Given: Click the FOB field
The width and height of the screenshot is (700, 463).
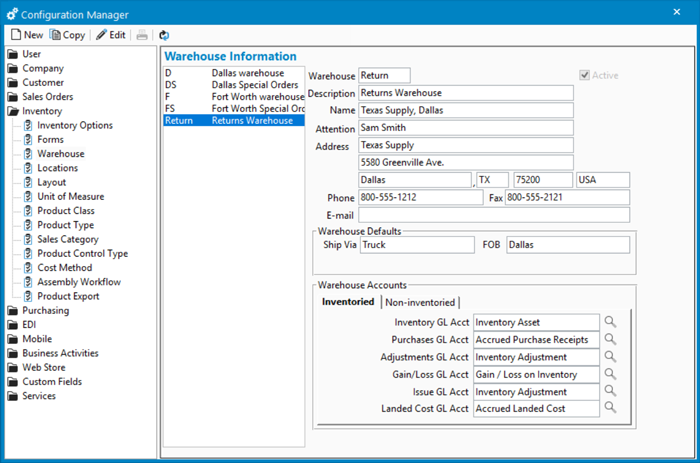Looking at the screenshot, I should [568, 245].
